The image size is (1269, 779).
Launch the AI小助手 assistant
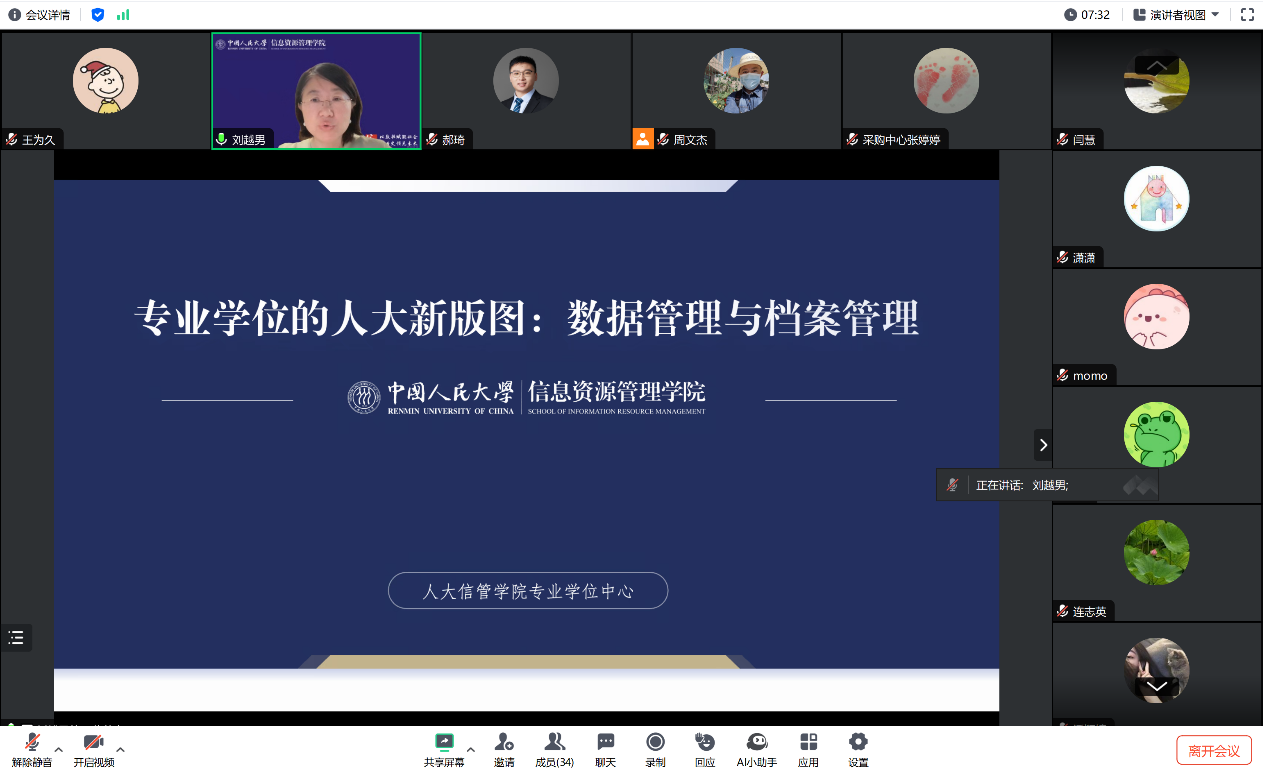757,742
